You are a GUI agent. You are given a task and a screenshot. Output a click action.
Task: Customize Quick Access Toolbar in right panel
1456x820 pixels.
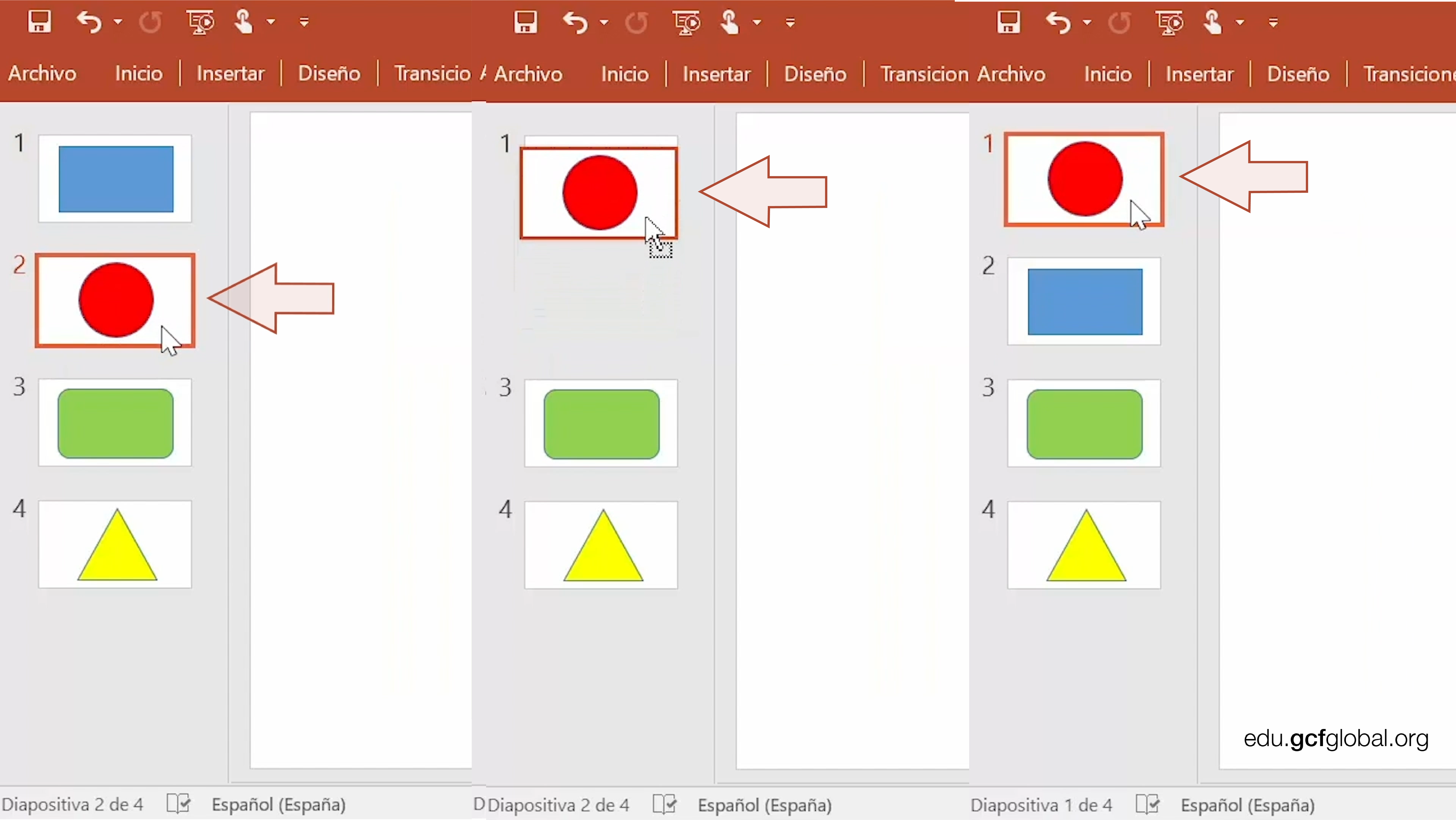click(1273, 23)
